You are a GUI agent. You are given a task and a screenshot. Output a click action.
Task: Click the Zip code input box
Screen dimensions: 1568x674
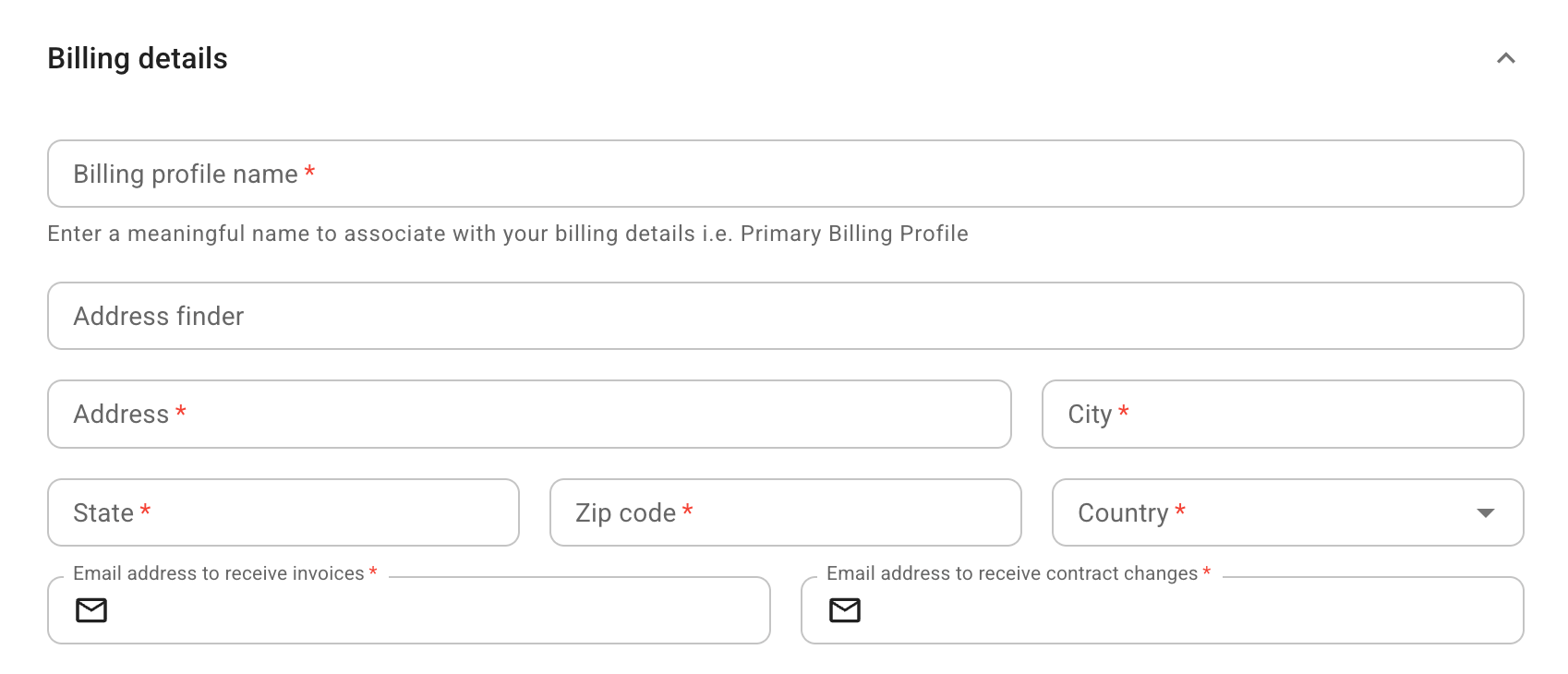click(785, 512)
